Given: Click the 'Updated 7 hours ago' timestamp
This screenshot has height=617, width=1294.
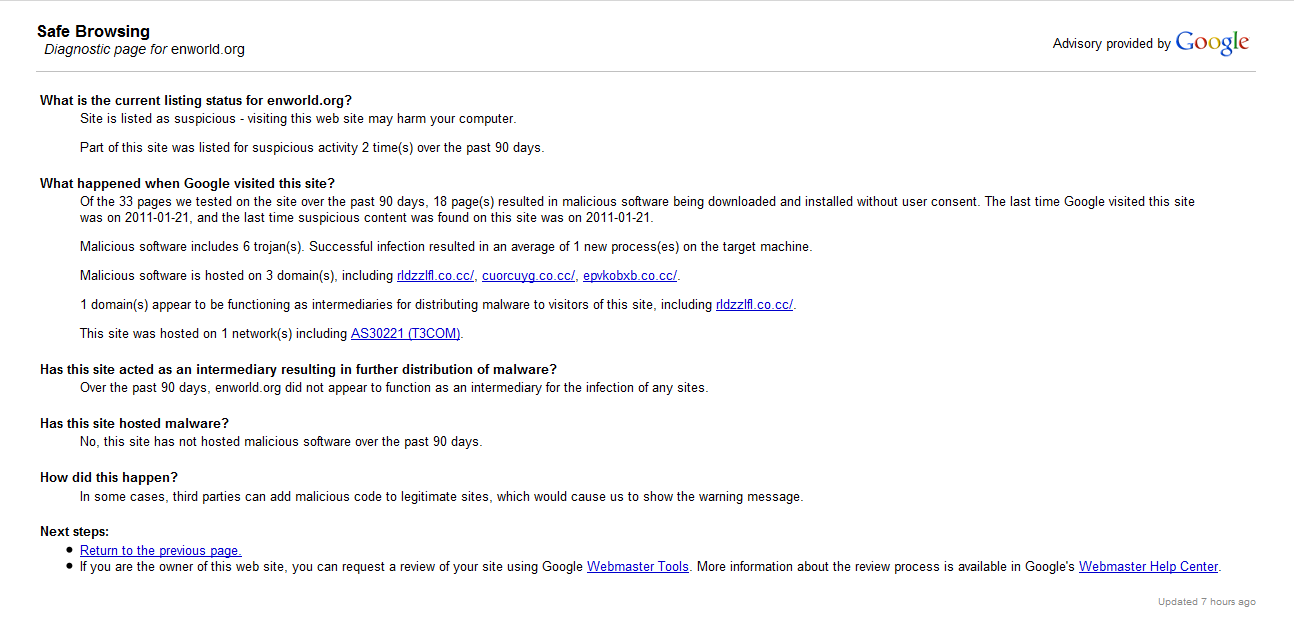Looking at the screenshot, I should tap(1206, 602).
